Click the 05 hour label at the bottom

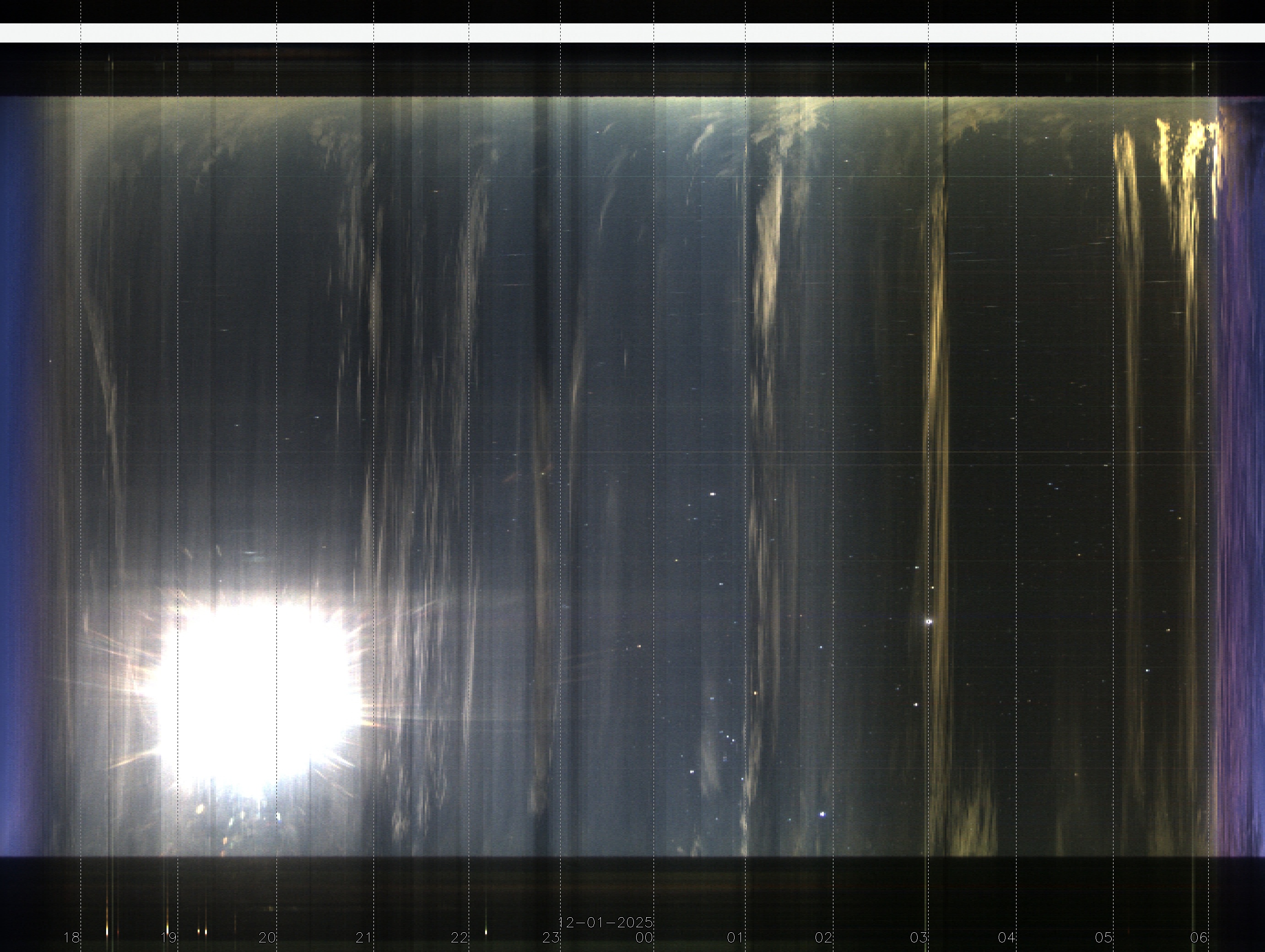coord(1104,938)
